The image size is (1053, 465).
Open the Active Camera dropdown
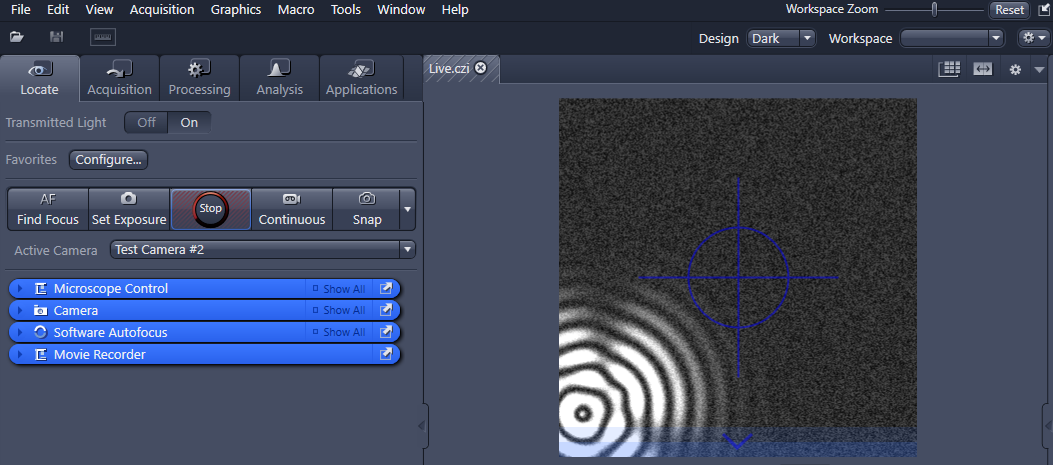point(262,249)
